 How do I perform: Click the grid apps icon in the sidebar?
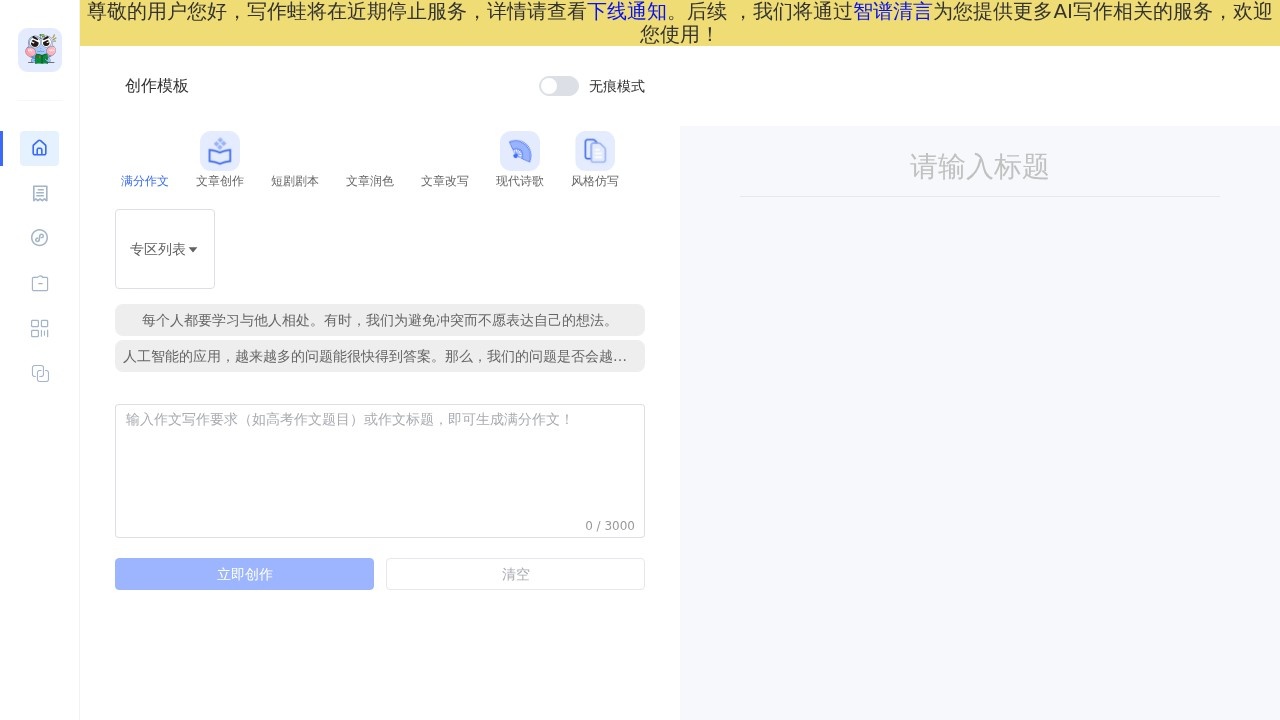coord(40,329)
